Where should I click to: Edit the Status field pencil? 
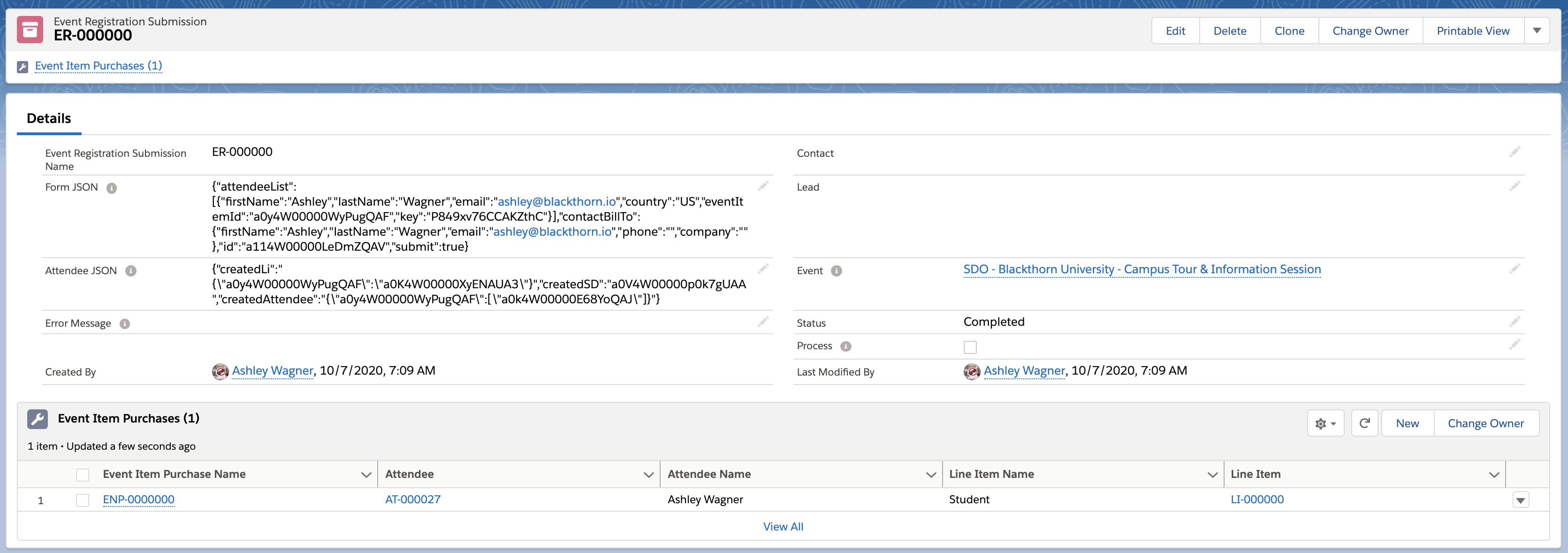click(1515, 322)
